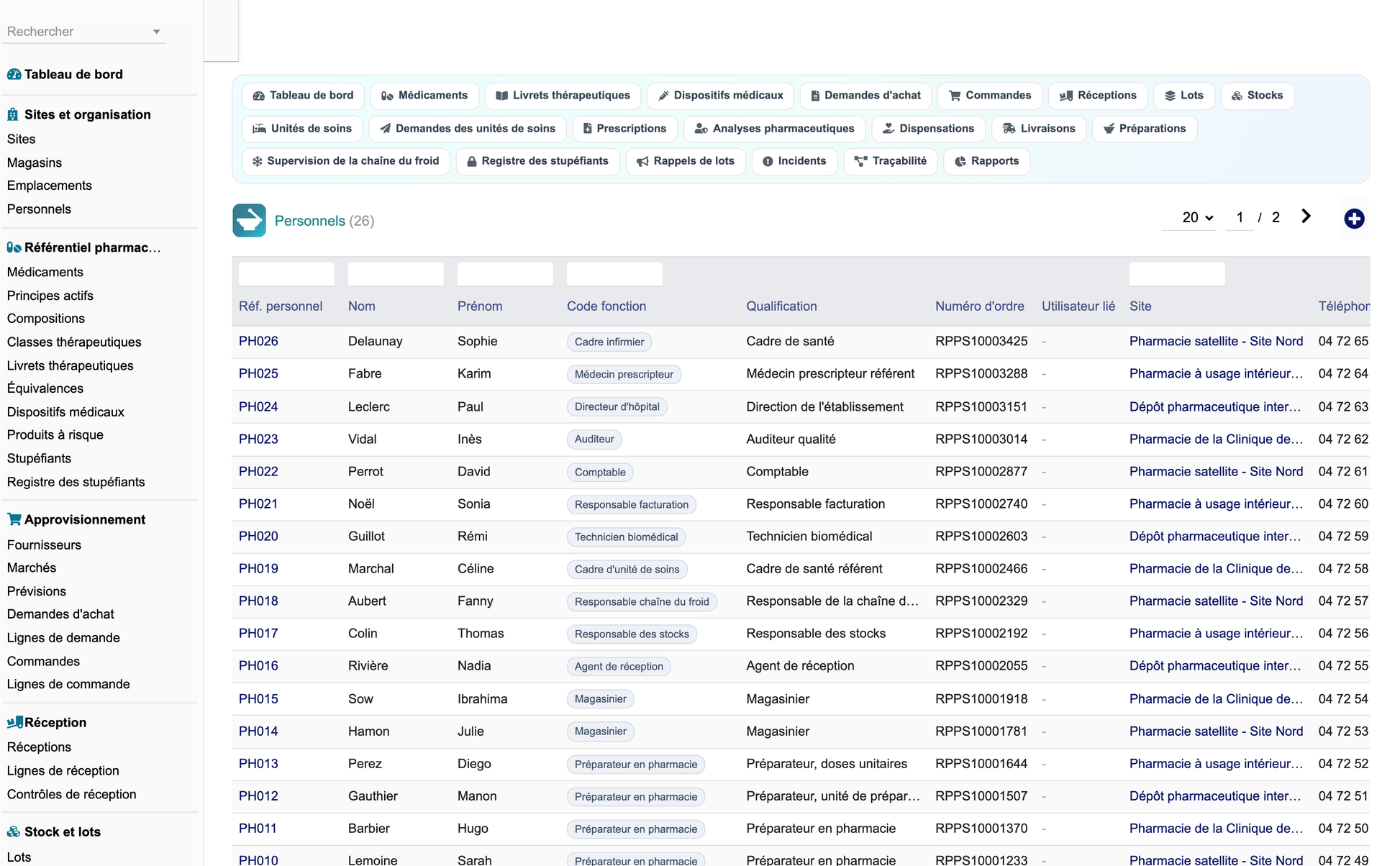
Task: Click the Référentiel pharmaceutique pills icon
Action: tap(14, 247)
